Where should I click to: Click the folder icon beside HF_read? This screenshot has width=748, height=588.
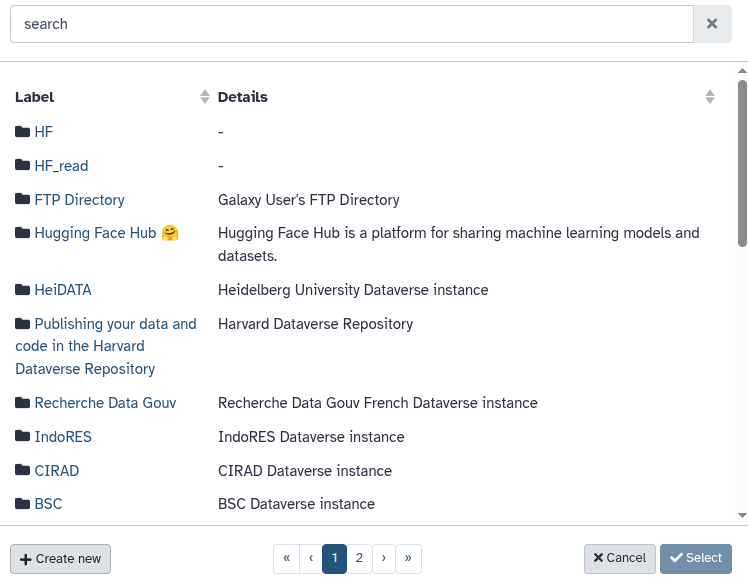[x=22, y=165]
